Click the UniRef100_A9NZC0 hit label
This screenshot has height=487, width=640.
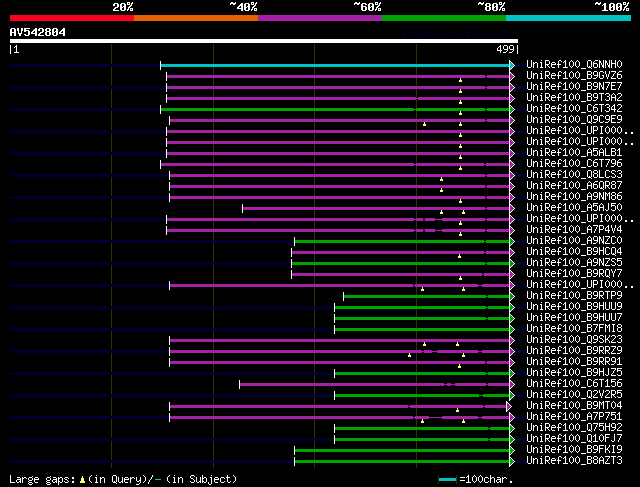pyautogui.click(x=573, y=241)
